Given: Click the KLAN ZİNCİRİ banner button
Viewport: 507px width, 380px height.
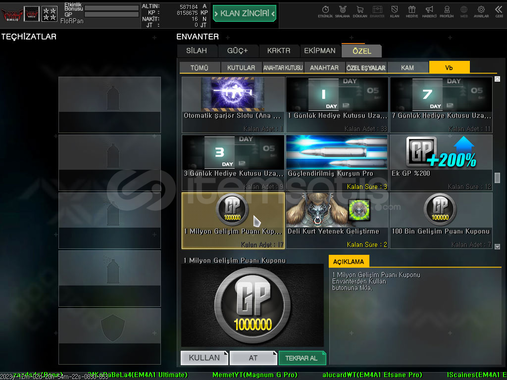Looking at the screenshot, I should tap(245, 14).
